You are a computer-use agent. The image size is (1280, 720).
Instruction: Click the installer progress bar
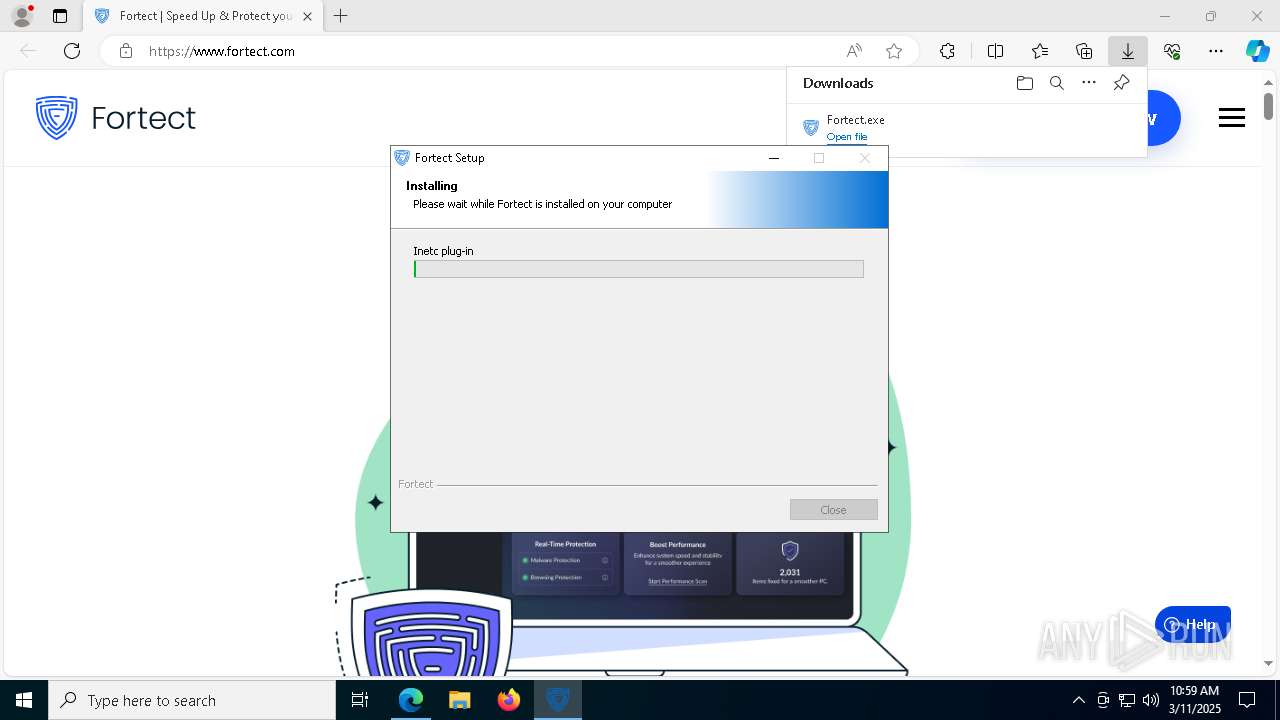pyautogui.click(x=638, y=269)
